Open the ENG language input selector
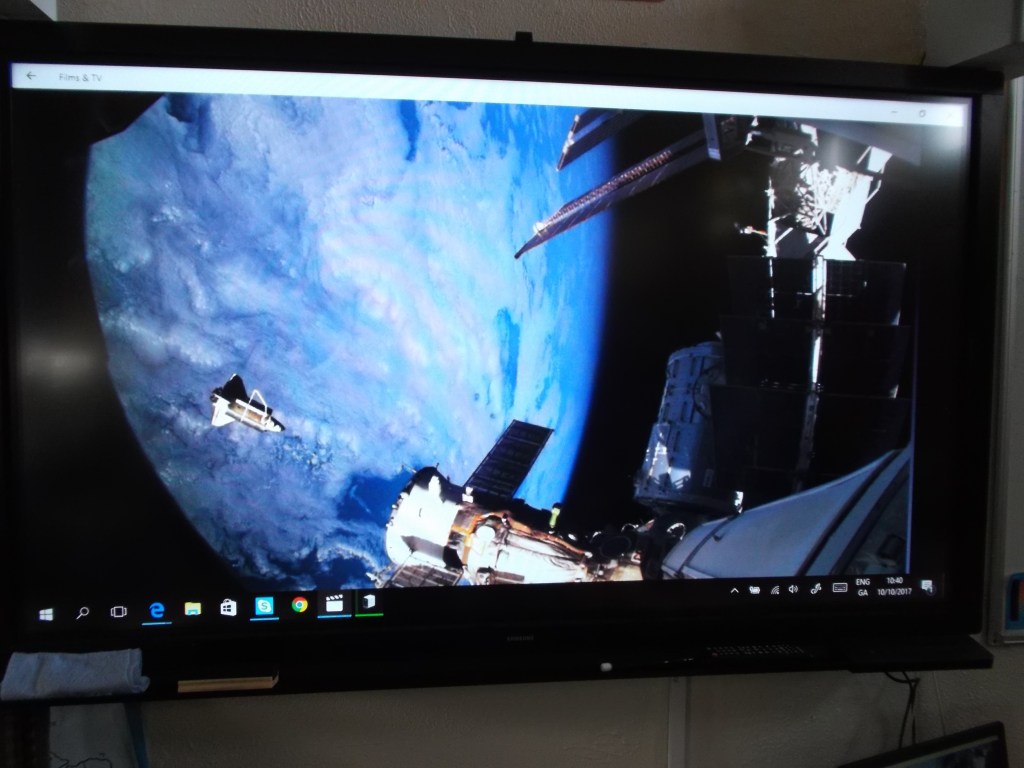 pyautogui.click(x=862, y=586)
